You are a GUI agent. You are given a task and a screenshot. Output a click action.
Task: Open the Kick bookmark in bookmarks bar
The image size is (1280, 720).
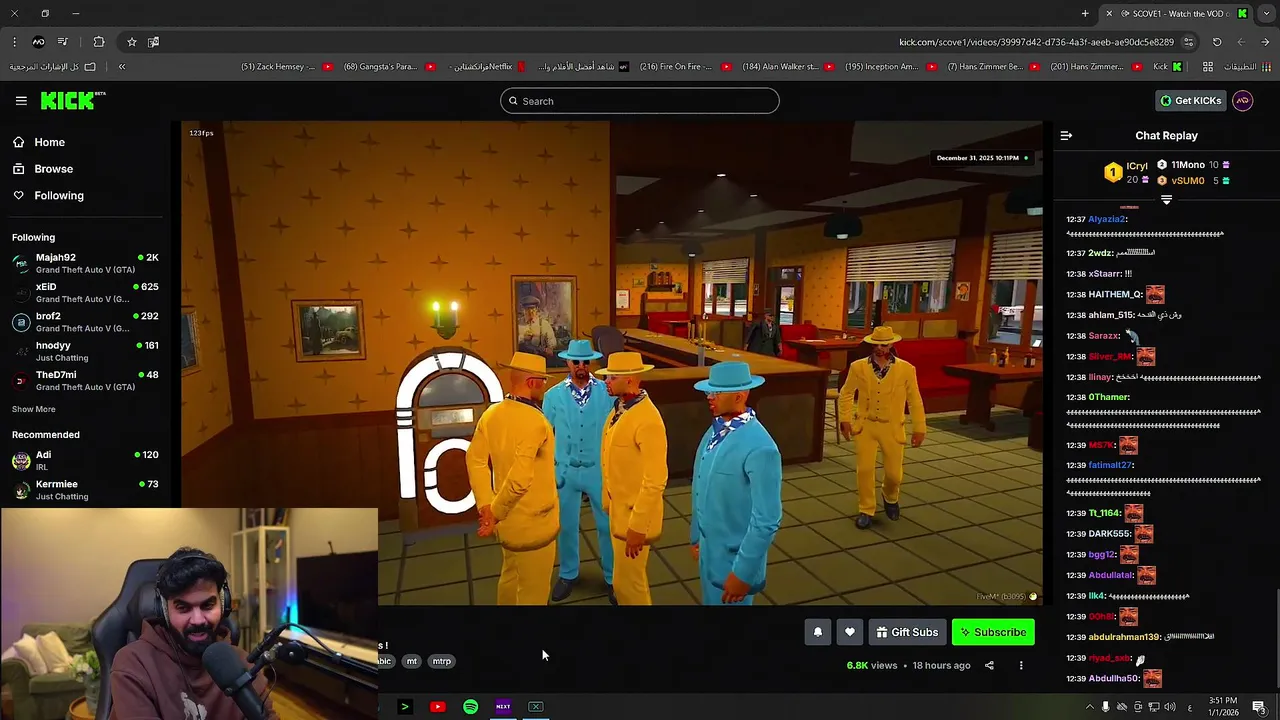pos(1167,67)
